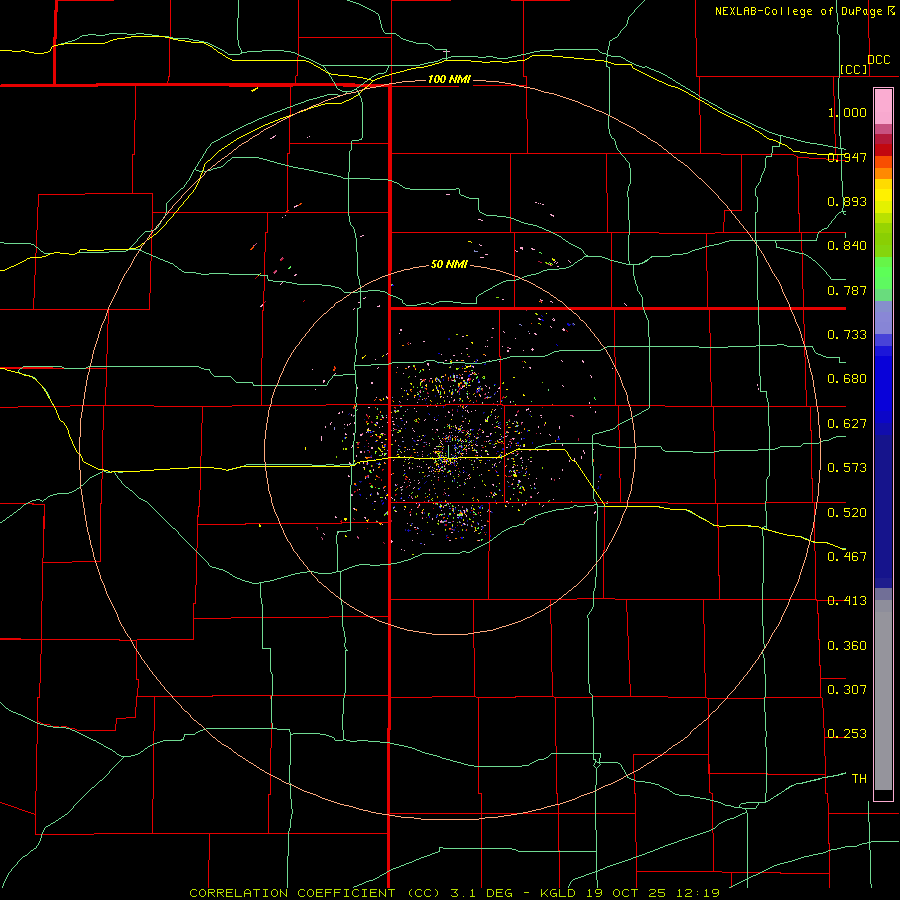Click the 0.413 color scale value
The height and width of the screenshot is (900, 900).
[x=847, y=601]
